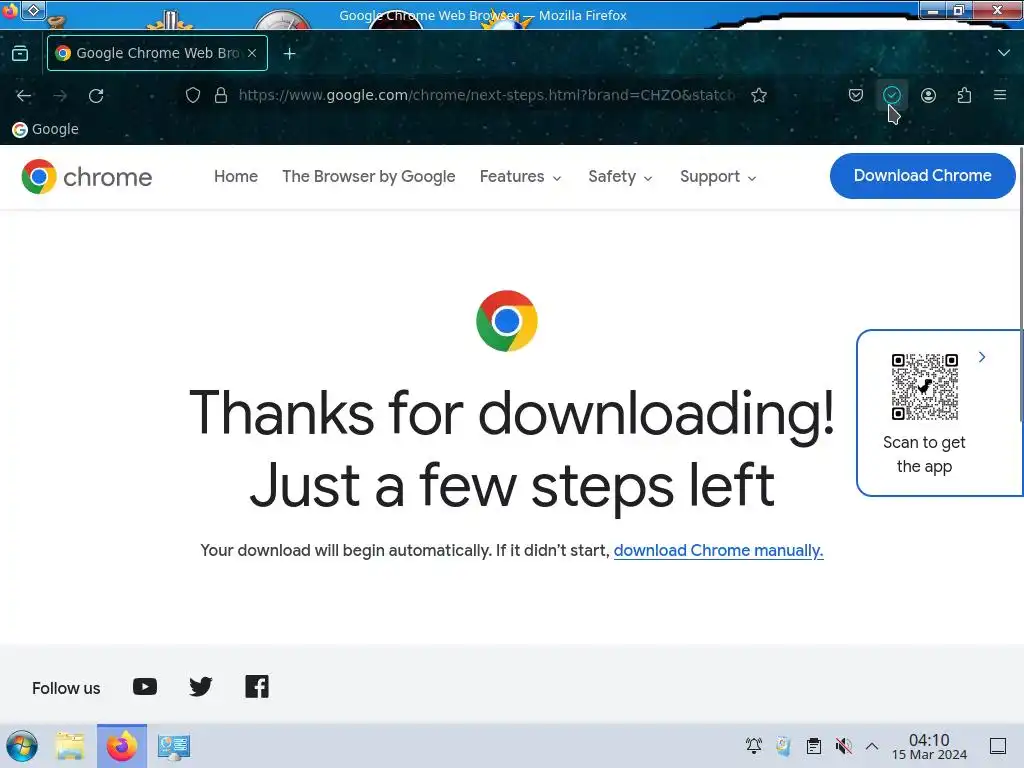
Task: Open downloads completed indicator
Action: pos(891,95)
